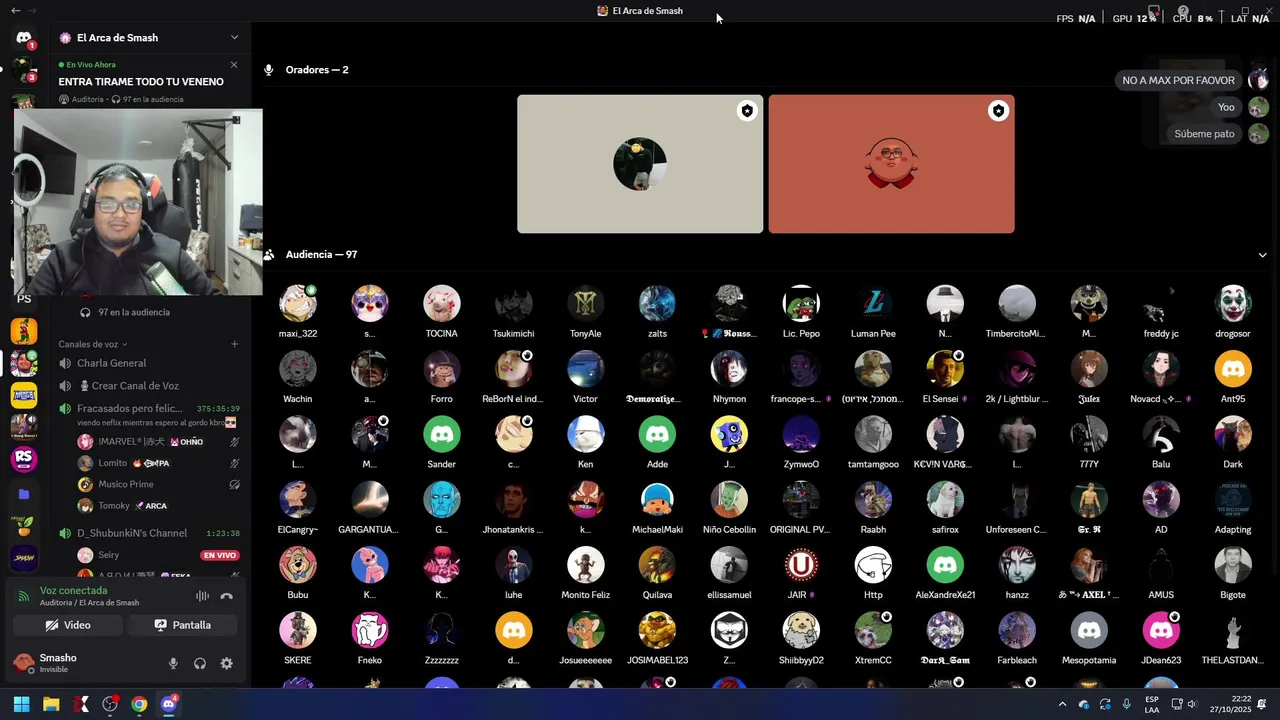This screenshot has width=1280, height=720.
Task: Collapse Canales de voz category
Action: [92, 344]
